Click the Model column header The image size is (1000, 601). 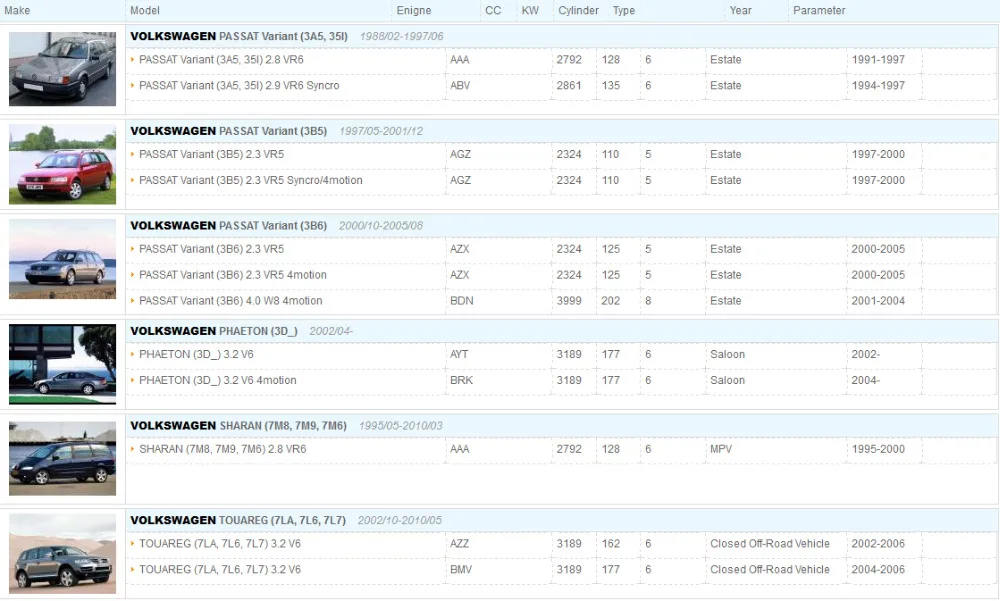[x=145, y=11]
